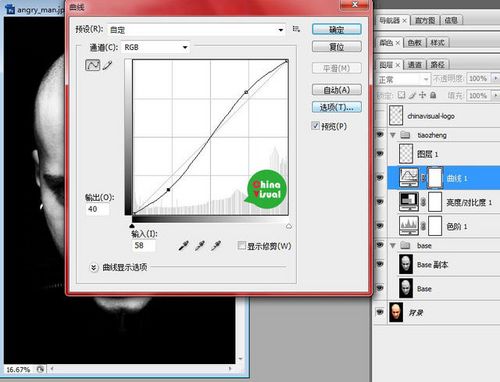Viewport: 500px width, 382px height.
Task: Click the base group folder icon
Action: (x=405, y=246)
